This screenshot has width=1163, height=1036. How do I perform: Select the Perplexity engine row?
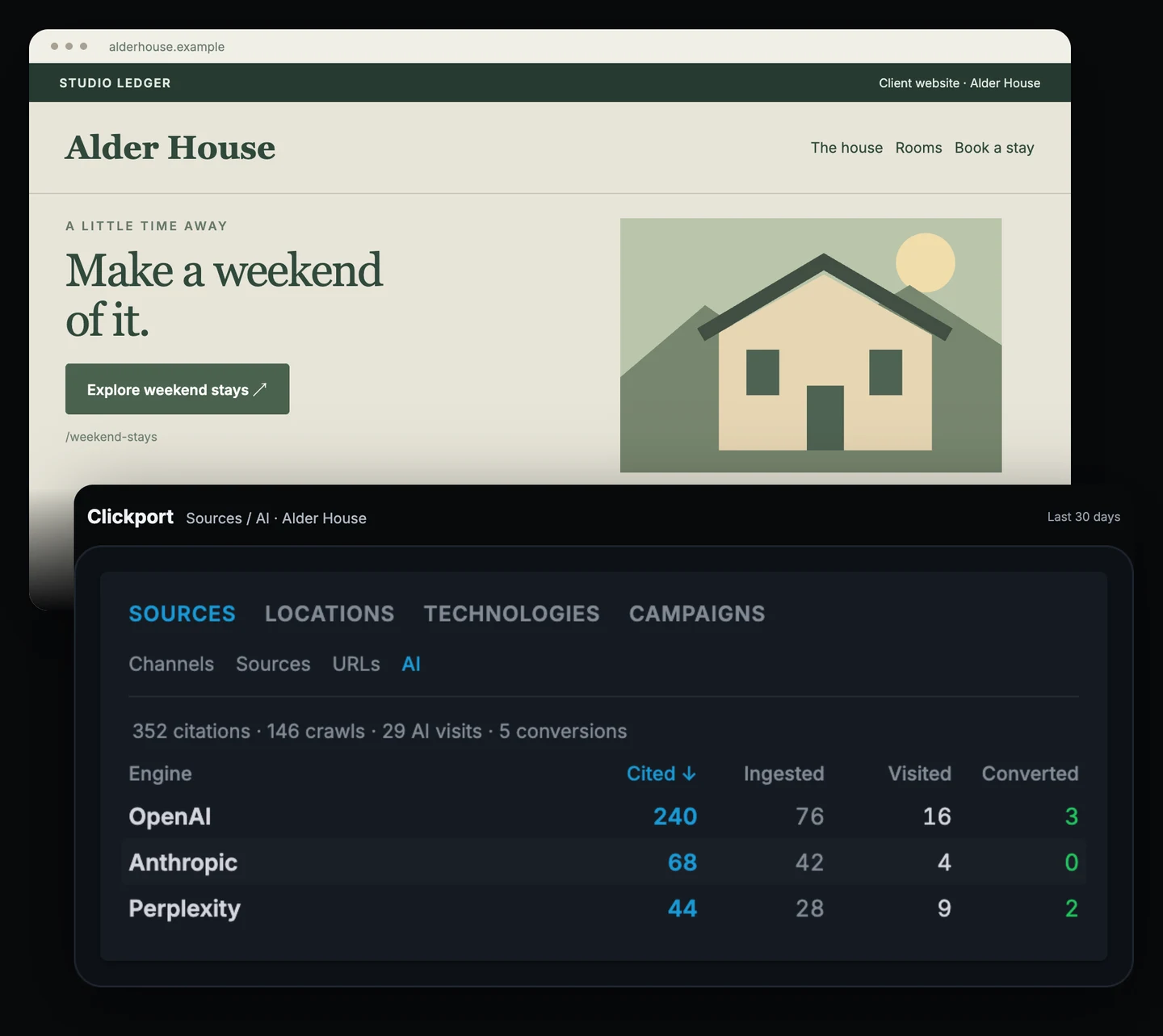(603, 908)
